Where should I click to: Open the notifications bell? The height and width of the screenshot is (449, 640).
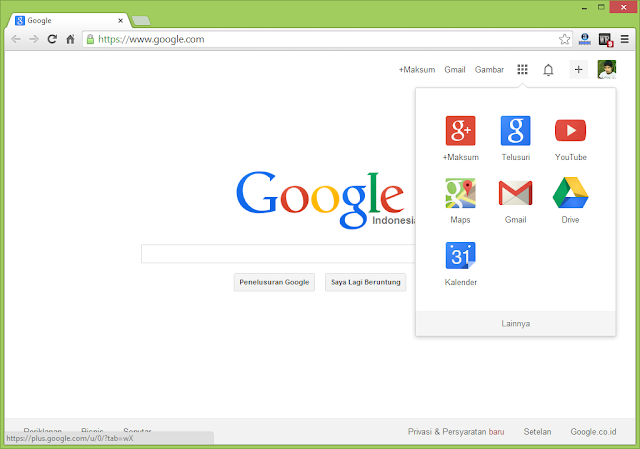point(548,70)
